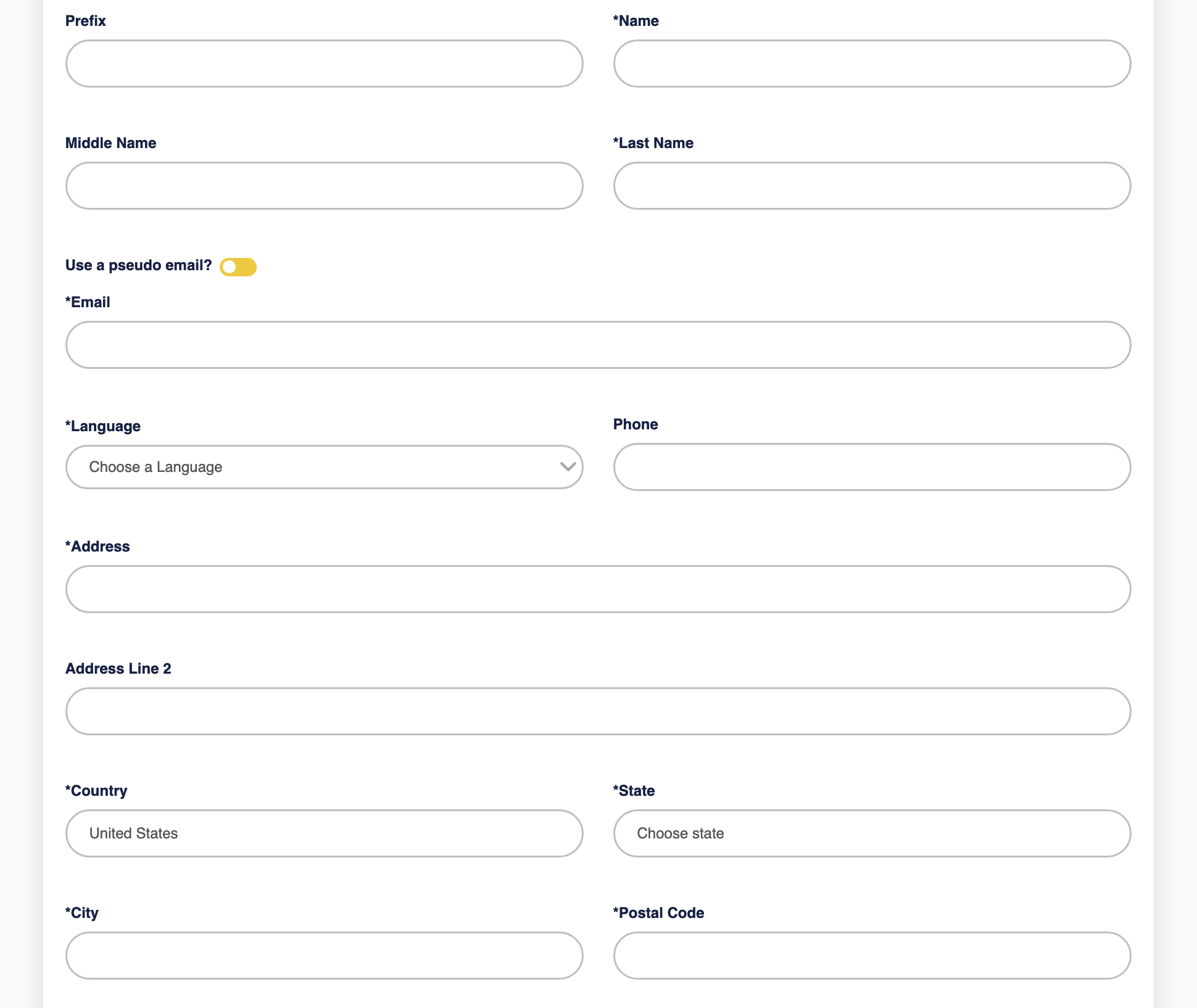This screenshot has height=1008, width=1197.
Task: Click the Country field label
Action: coord(96,791)
